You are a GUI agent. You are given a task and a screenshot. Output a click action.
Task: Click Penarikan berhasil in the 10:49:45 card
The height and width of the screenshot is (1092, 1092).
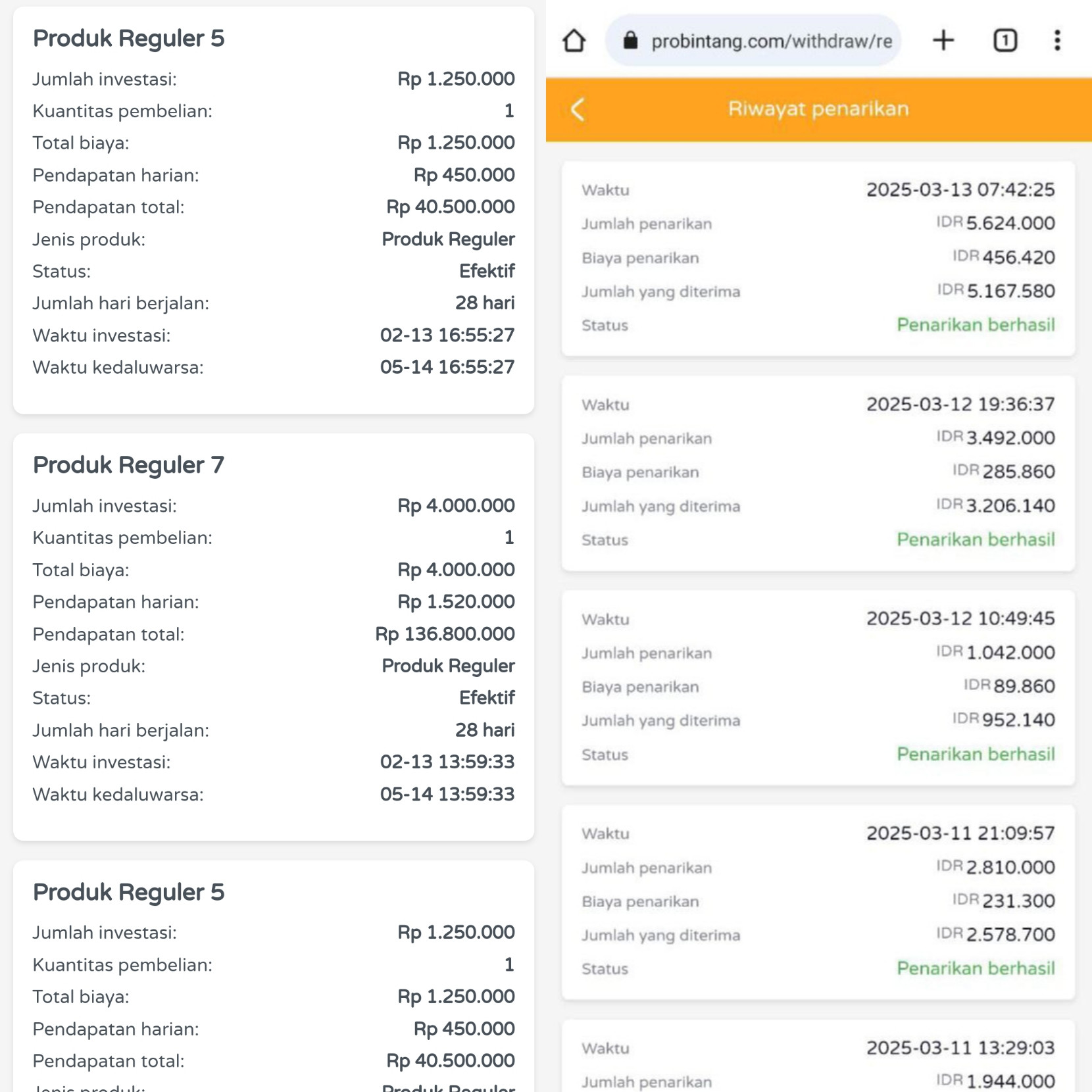[976, 754]
